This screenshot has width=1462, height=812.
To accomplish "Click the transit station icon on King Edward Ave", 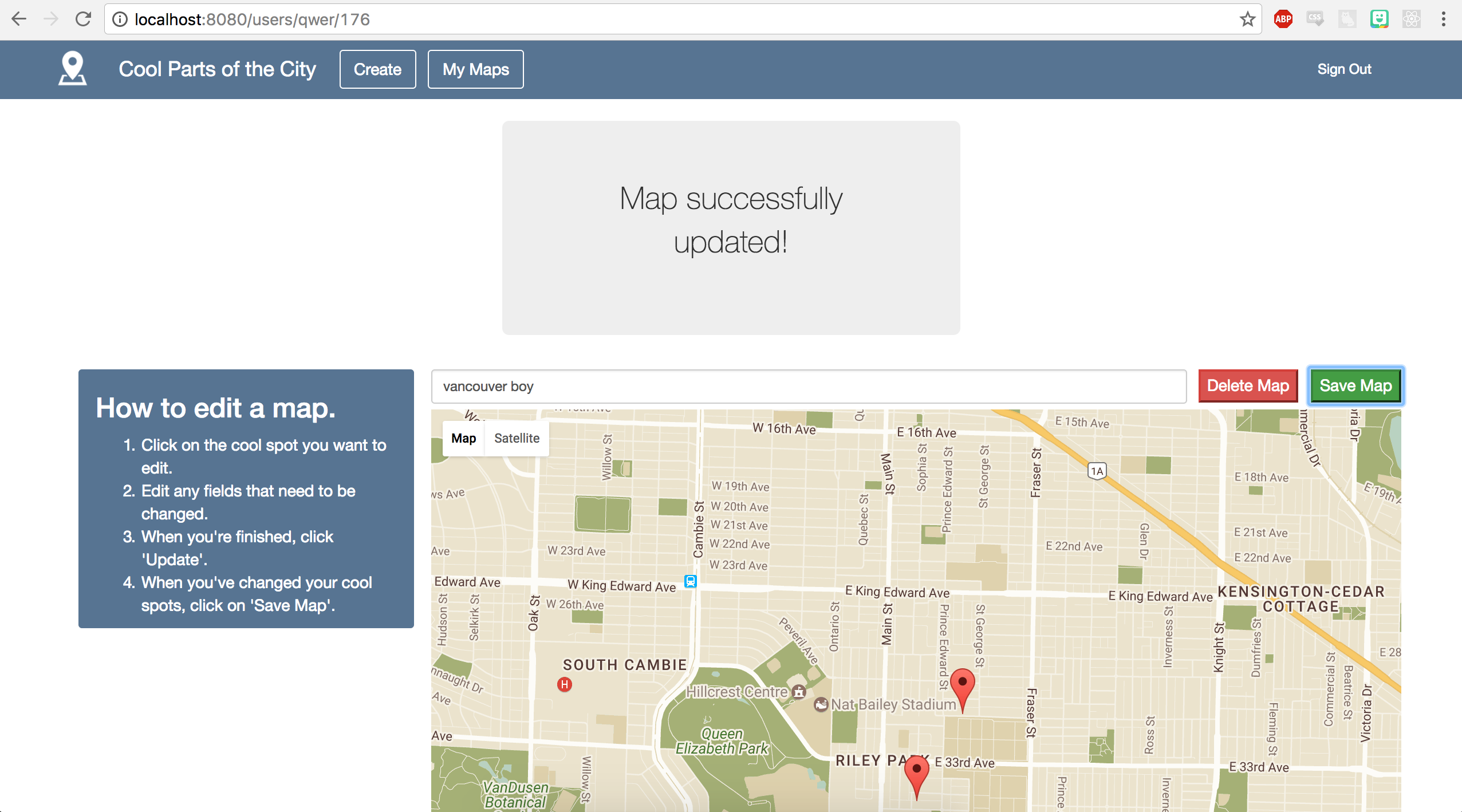I will pos(691,582).
